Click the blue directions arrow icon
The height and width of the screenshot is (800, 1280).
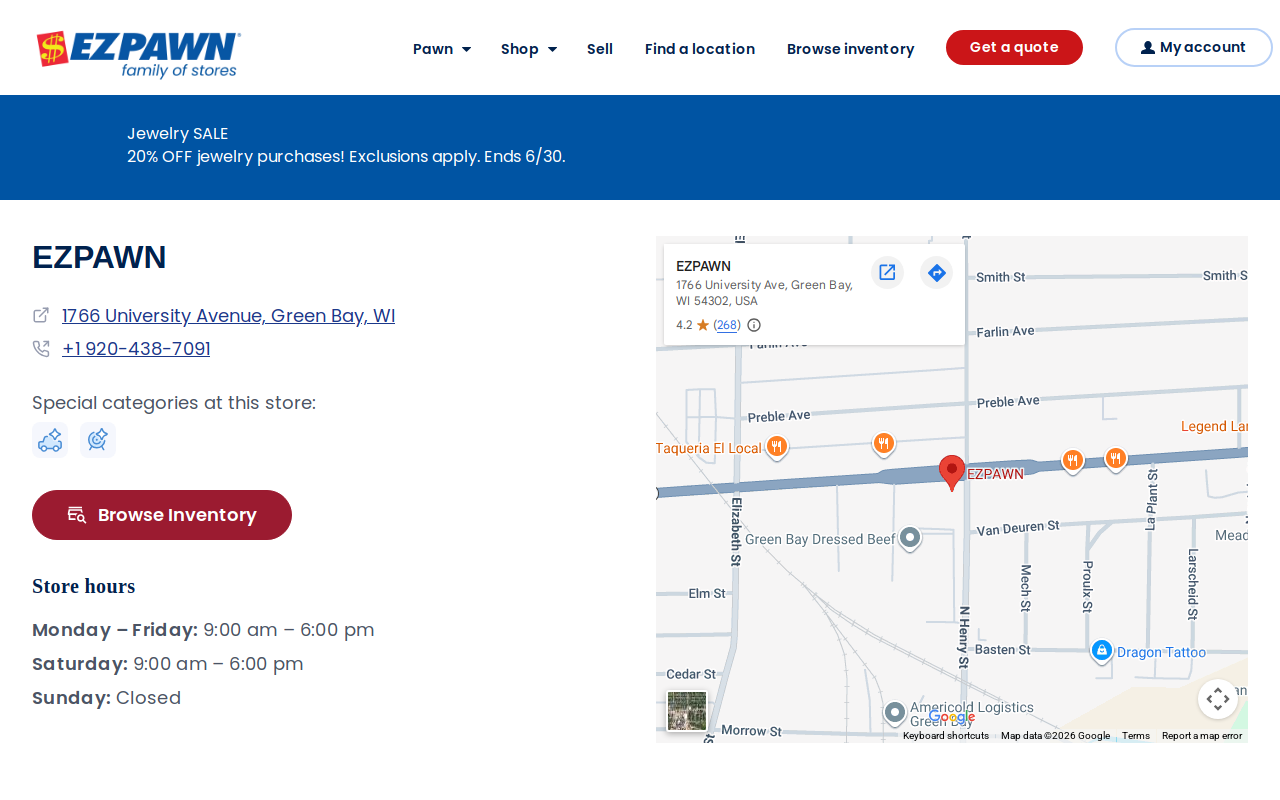coord(936,272)
